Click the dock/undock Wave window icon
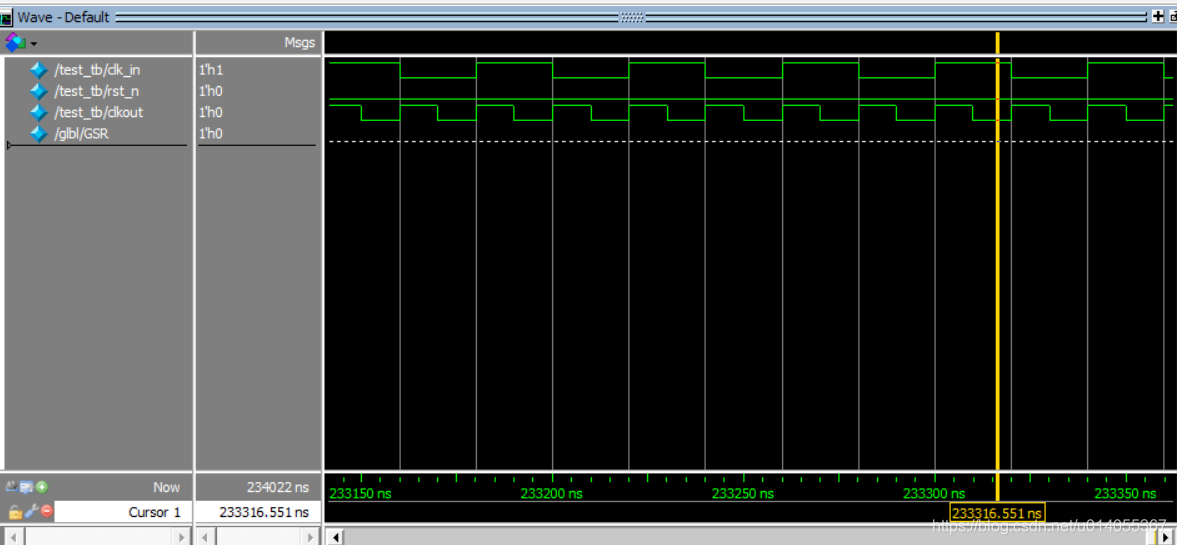 point(1172,17)
